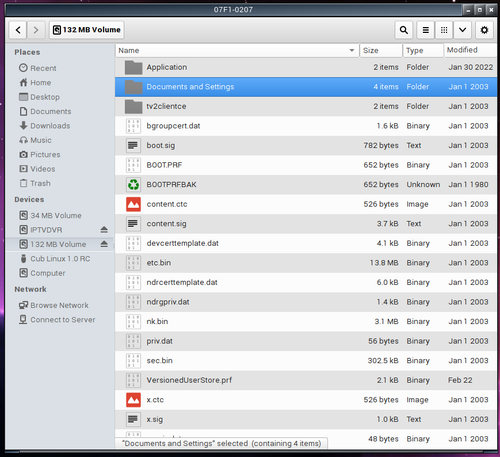Viewport: 500px width, 457px height.
Task: Sort by the Size column header
Action: click(381, 50)
